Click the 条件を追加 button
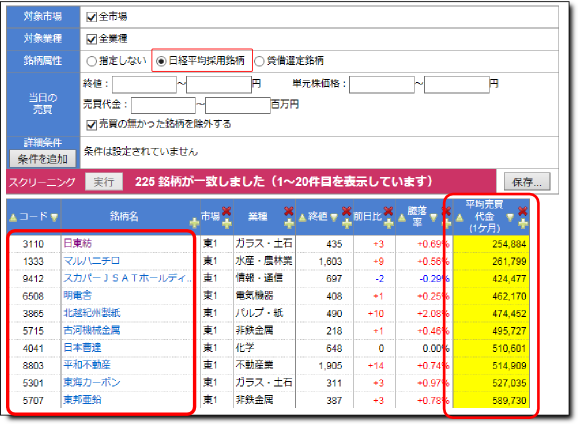 click(43, 159)
